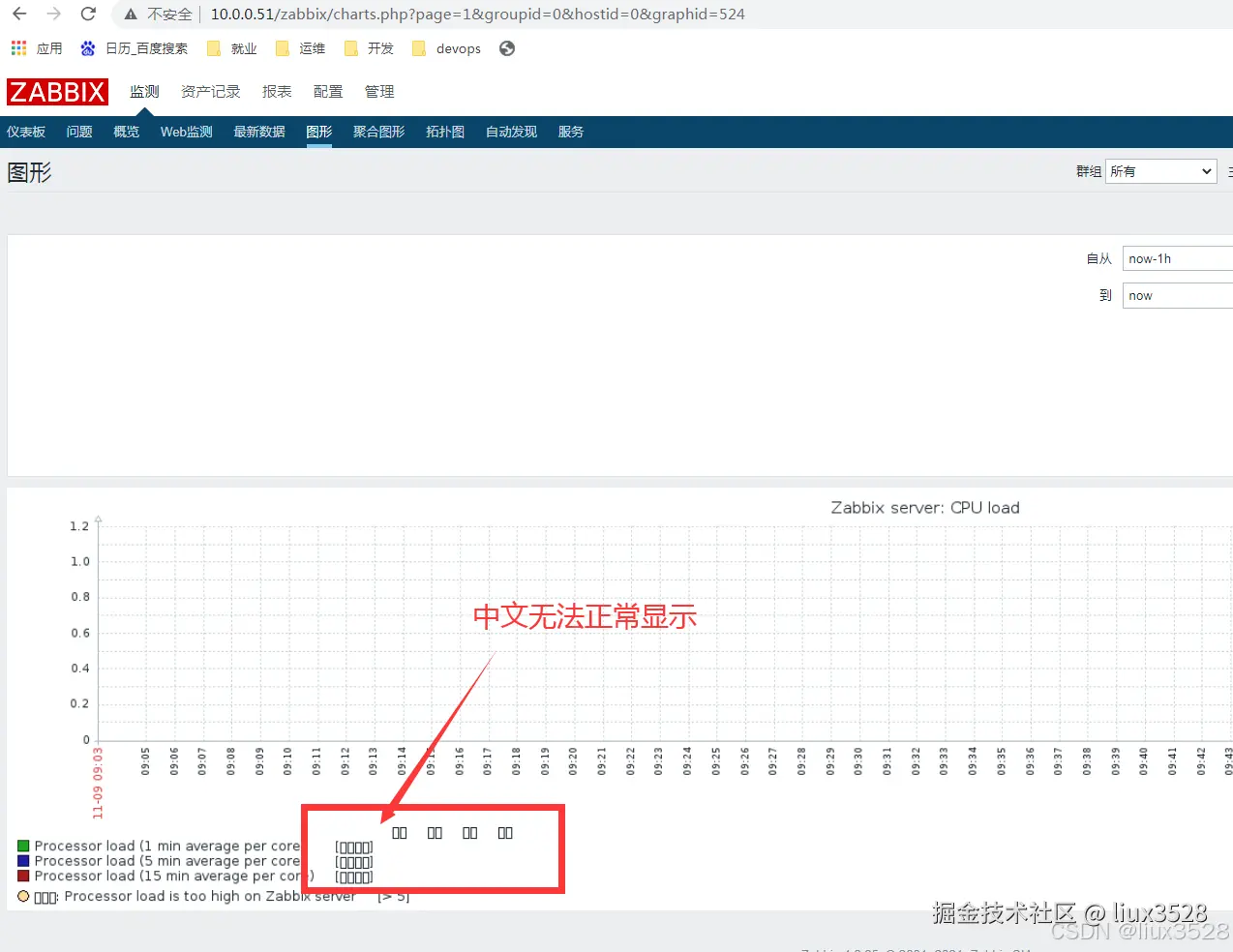The height and width of the screenshot is (952, 1233).
Task: Click the globe bookmark icon
Action: pos(507,48)
